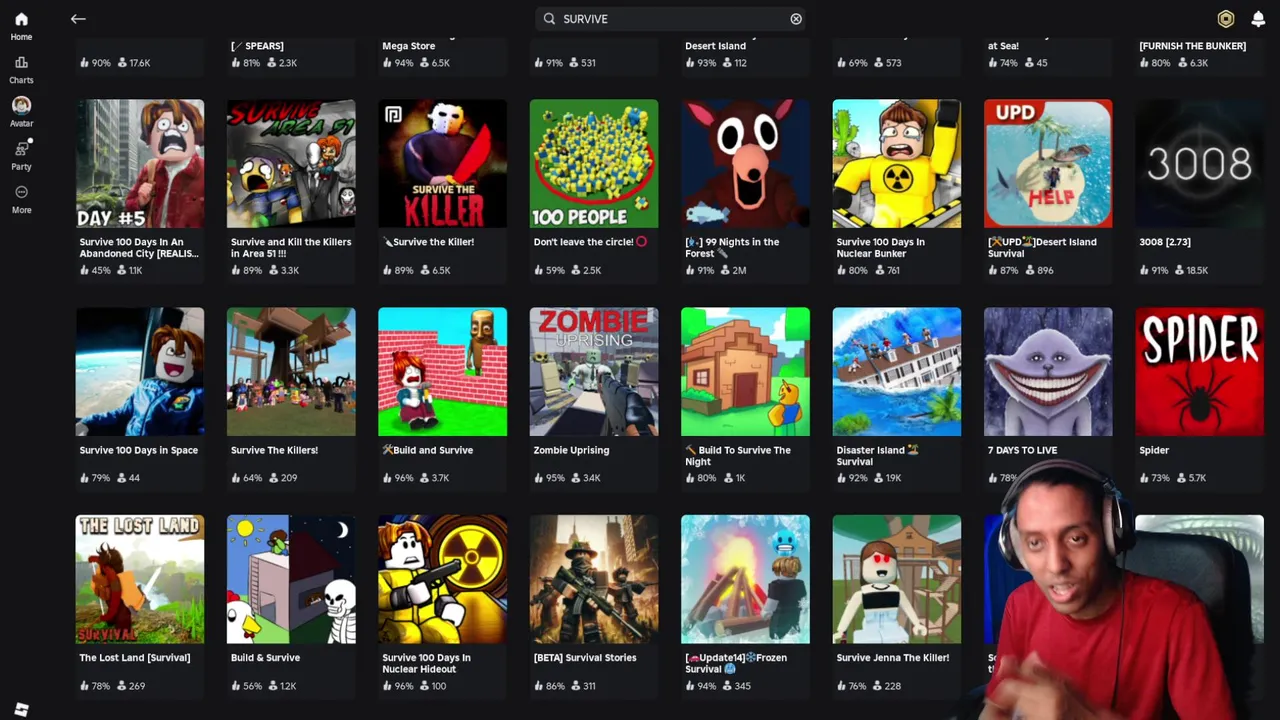Screen dimensions: 1280x720
Task: Open the Spider game thumbnail
Action: [1199, 371]
